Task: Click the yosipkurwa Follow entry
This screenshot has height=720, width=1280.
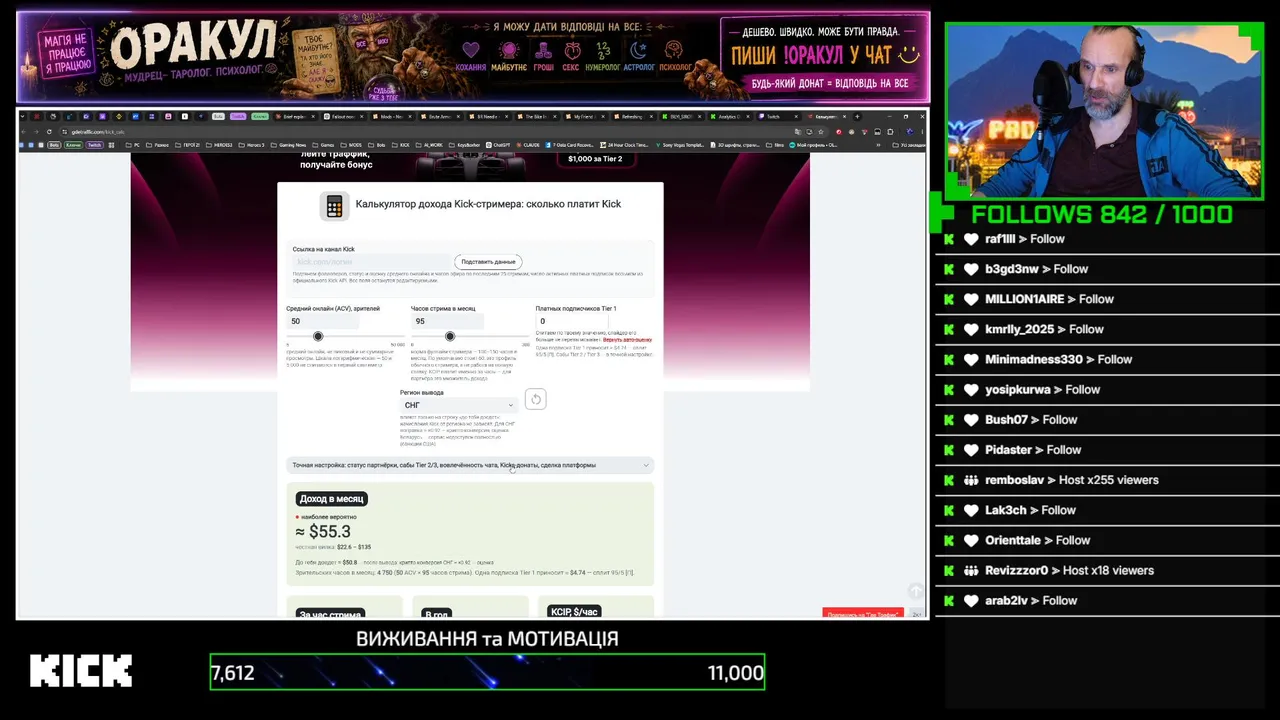Action: coord(1042,389)
